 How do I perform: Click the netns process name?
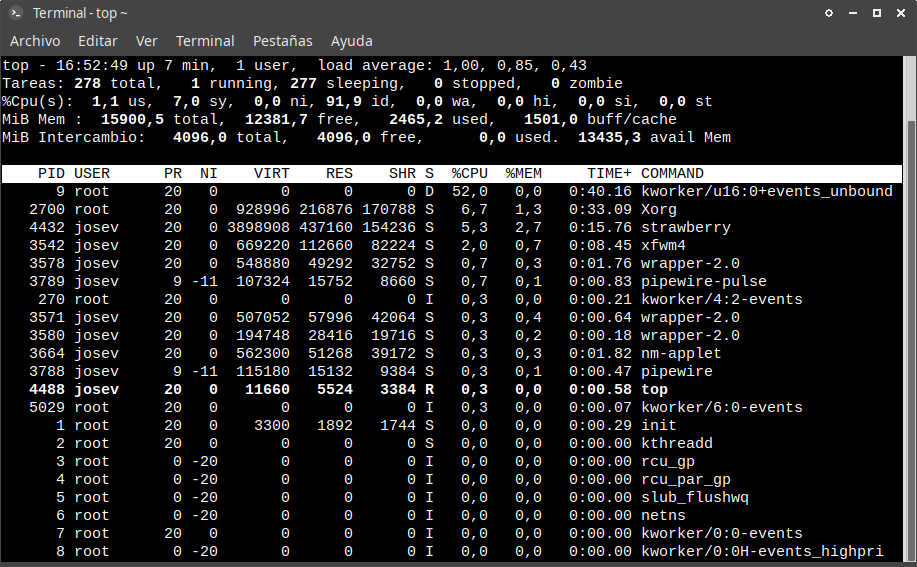[x=663, y=516]
